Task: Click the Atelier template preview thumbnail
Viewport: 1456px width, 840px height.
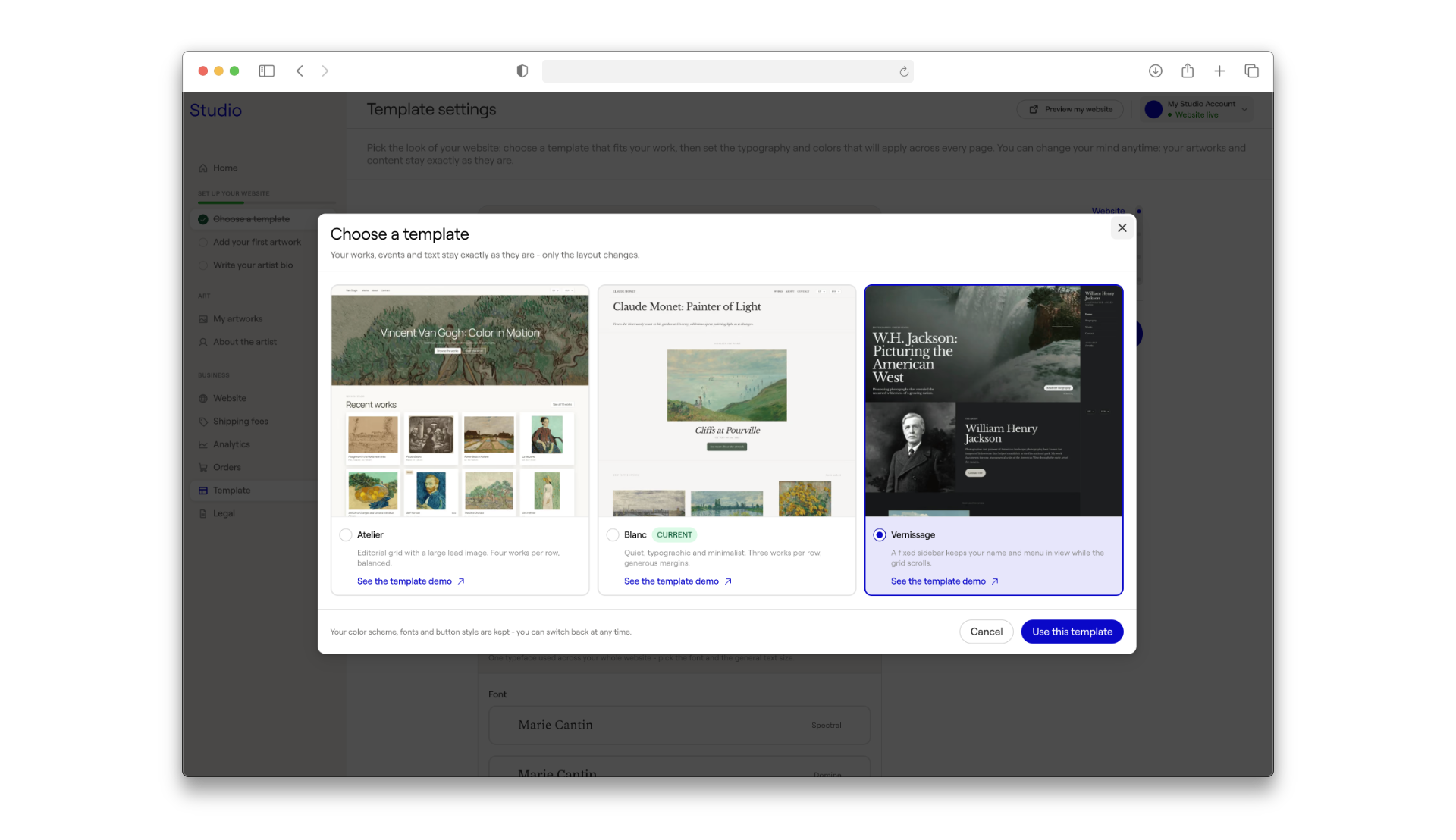Action: 460,401
